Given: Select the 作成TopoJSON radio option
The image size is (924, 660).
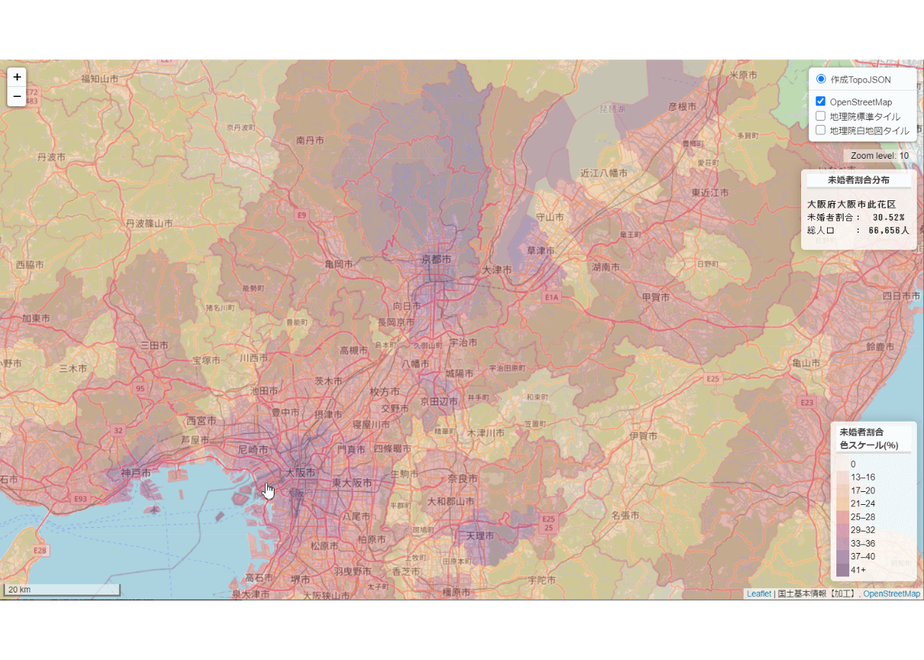Looking at the screenshot, I should pyautogui.click(x=820, y=79).
